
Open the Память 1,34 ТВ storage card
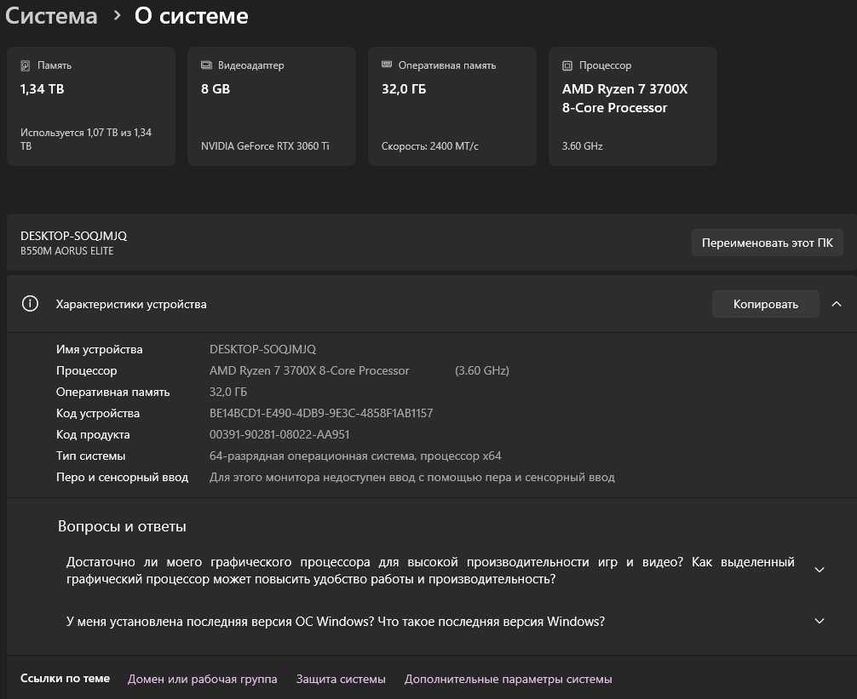[x=91, y=106]
